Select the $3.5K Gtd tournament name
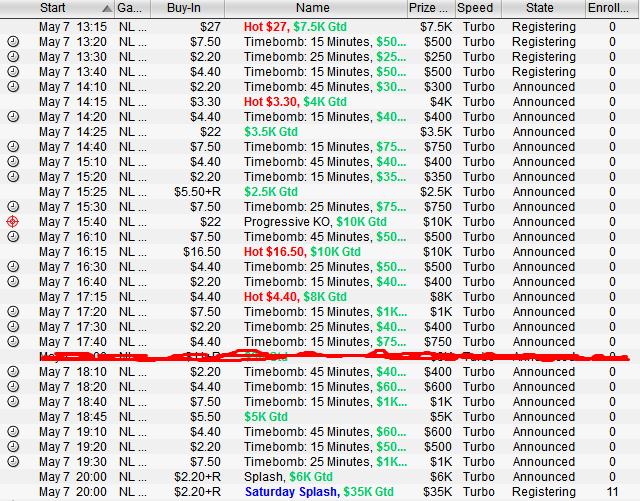This screenshot has height=501, width=640. (x=271, y=132)
